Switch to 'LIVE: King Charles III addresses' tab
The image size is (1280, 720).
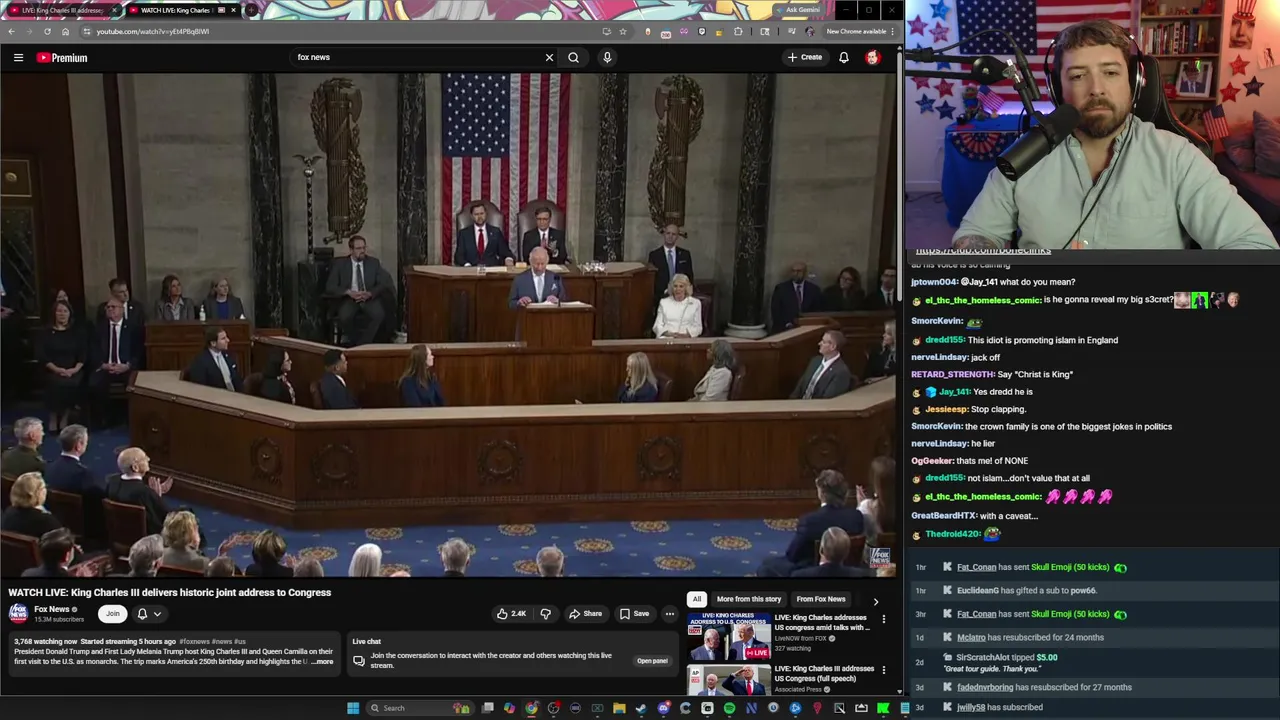(x=60, y=10)
